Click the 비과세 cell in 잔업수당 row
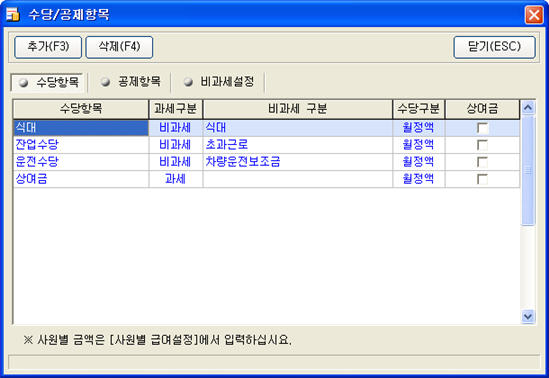This screenshot has height=378, width=549. (x=175, y=145)
